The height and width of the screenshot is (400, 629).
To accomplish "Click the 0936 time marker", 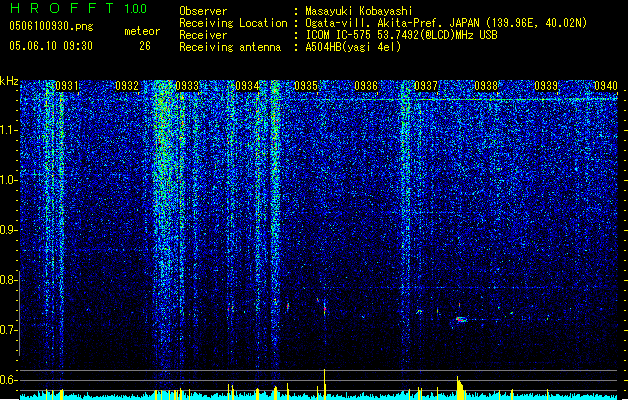I will (366, 86).
